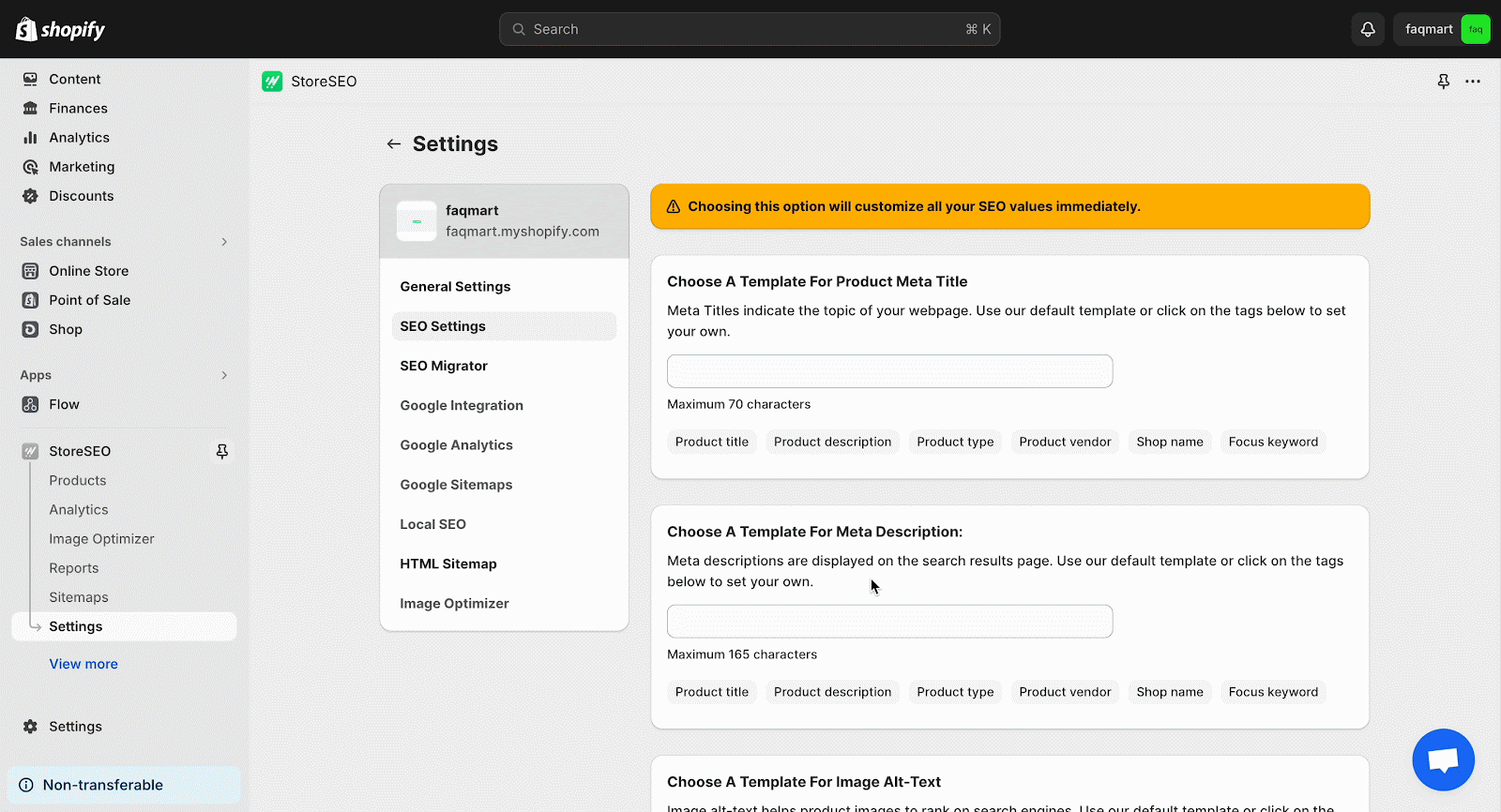Add Product type tag to Meta Title
Image resolution: width=1501 pixels, height=812 pixels.
(x=955, y=442)
